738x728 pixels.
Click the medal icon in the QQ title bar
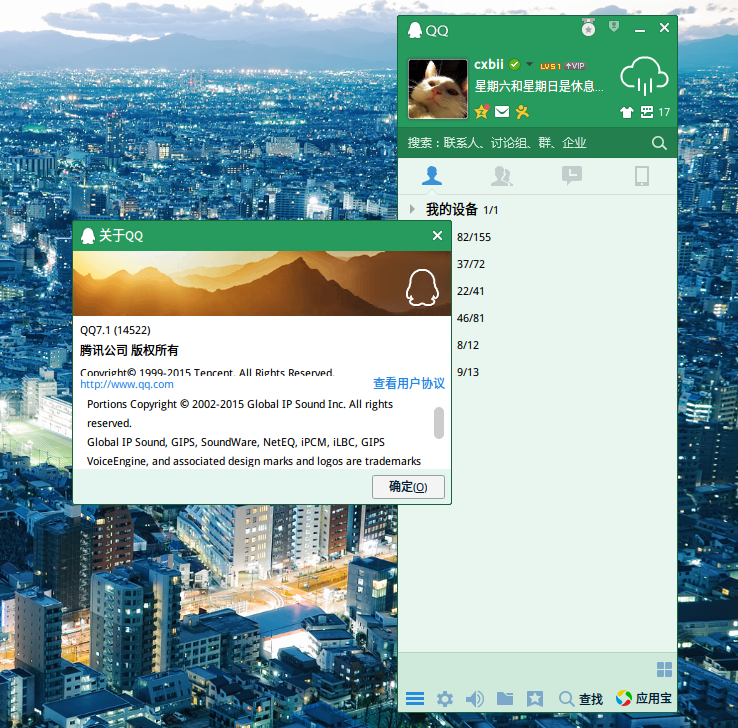588,28
